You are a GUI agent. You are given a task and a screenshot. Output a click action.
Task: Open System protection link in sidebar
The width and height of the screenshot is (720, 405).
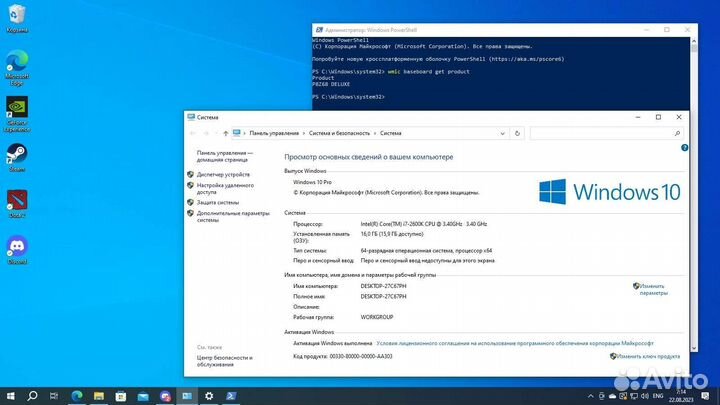point(218,202)
